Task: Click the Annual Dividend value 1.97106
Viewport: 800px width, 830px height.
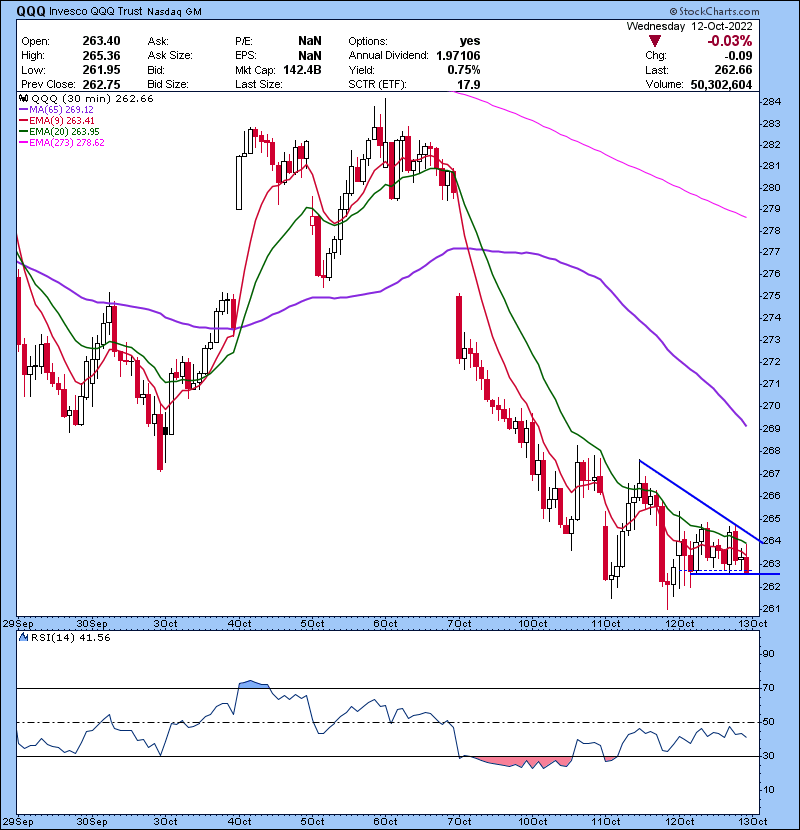Action: 458,56
